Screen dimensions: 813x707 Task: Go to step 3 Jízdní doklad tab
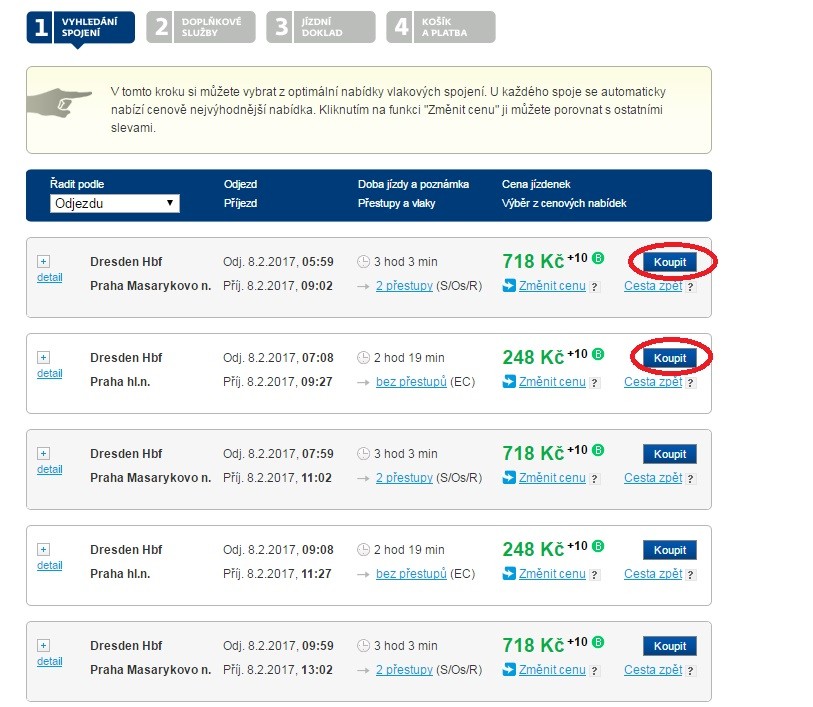pyautogui.click(x=321, y=27)
